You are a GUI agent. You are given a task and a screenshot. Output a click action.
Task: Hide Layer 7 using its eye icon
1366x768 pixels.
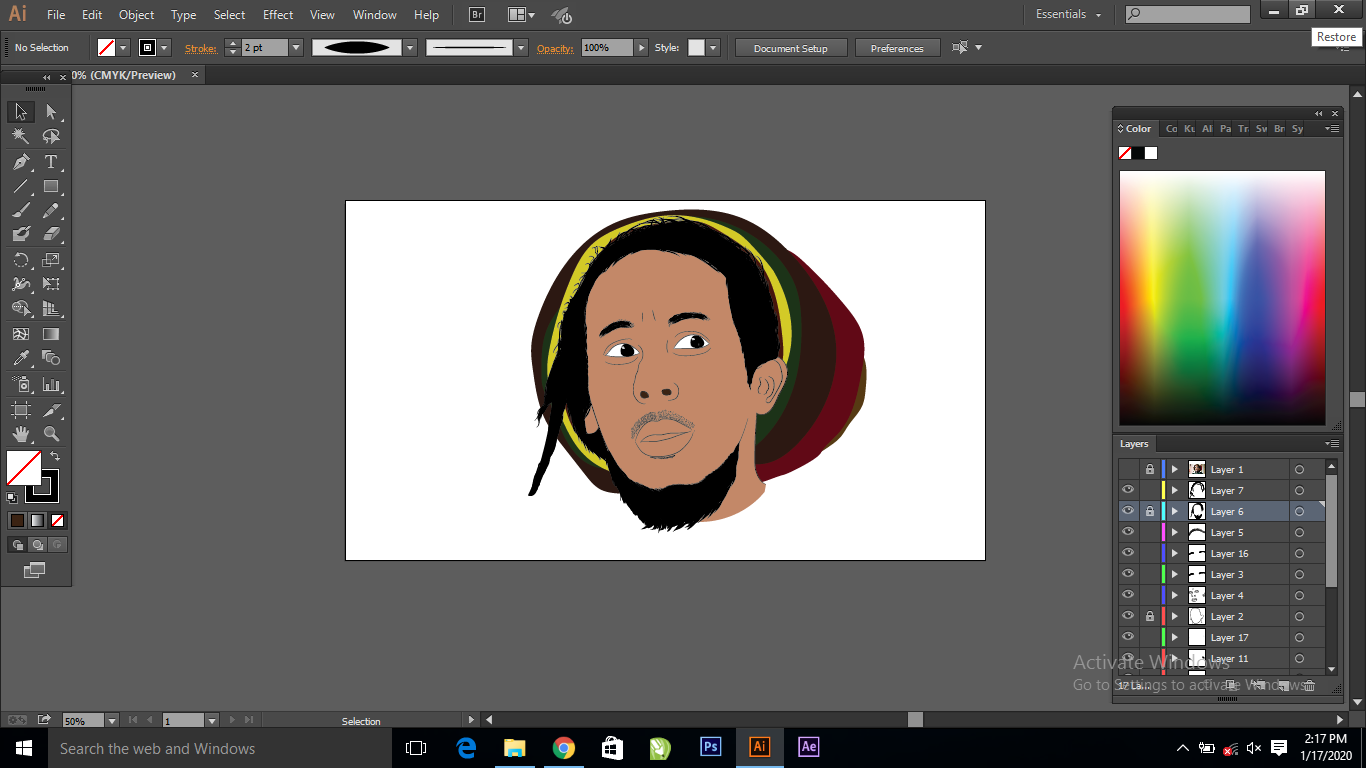click(x=1128, y=490)
